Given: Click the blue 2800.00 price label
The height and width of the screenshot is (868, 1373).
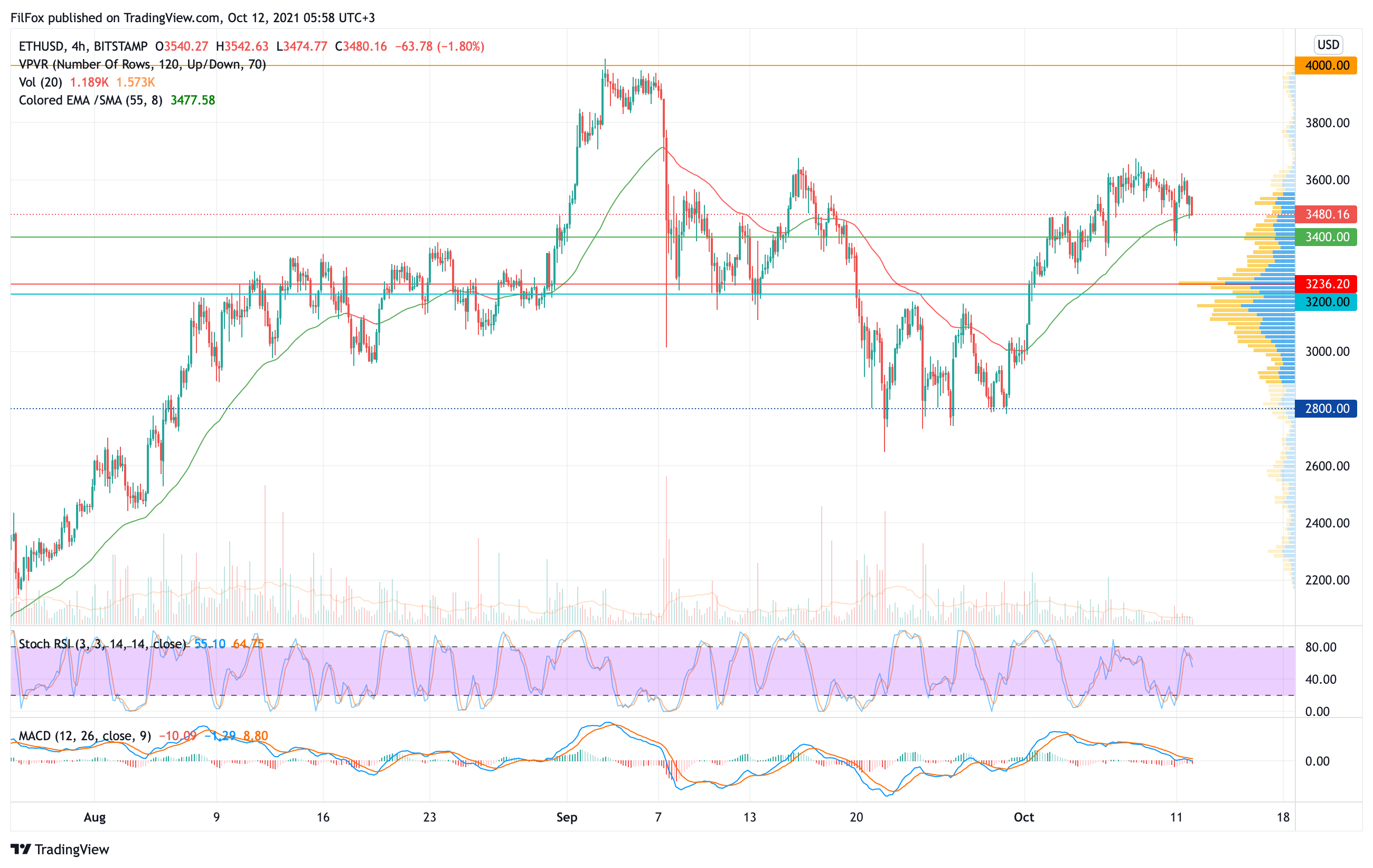Looking at the screenshot, I should tap(1325, 409).
